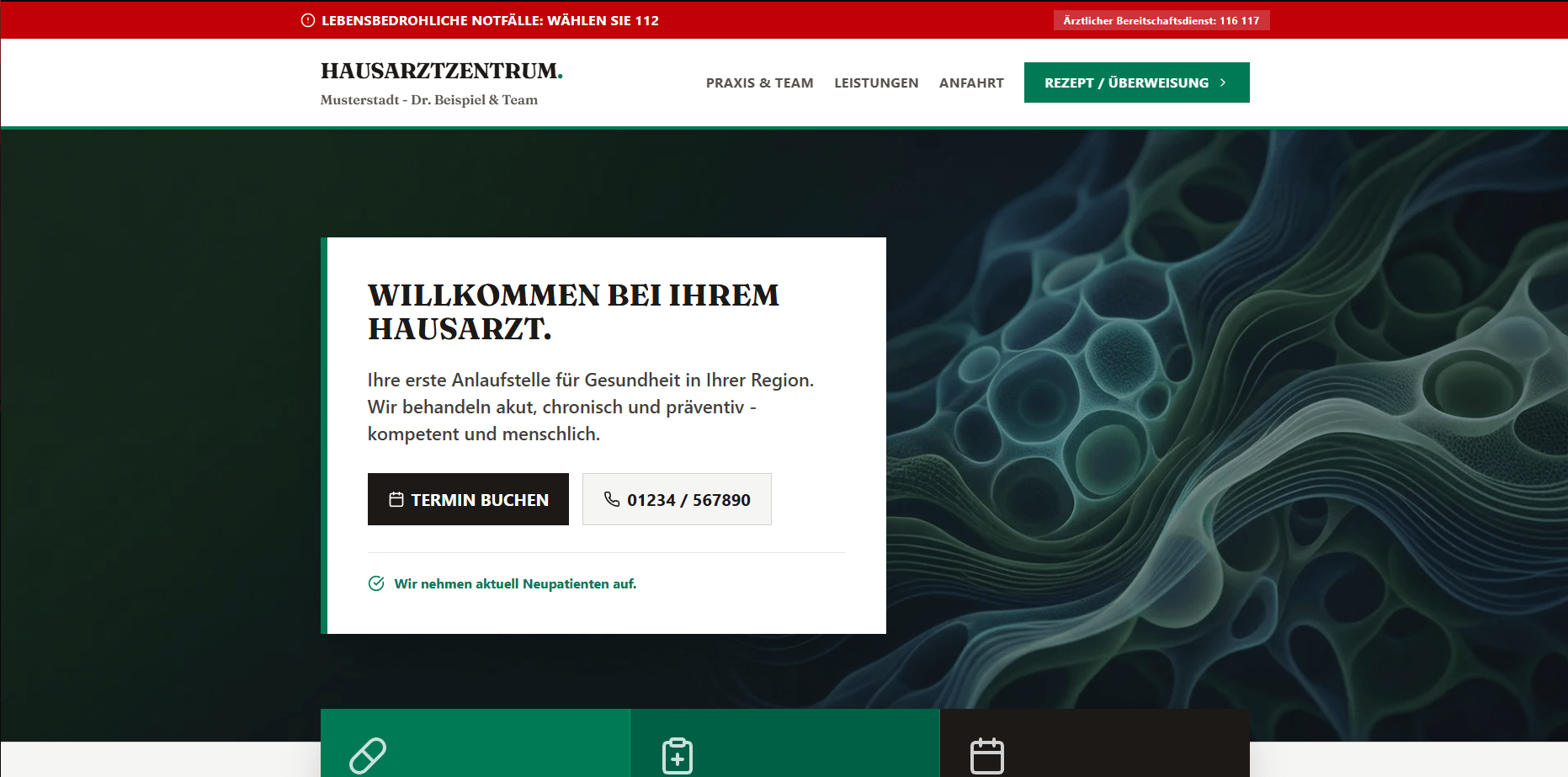Select the phone icon beside 01234 / 567890
The height and width of the screenshot is (777, 1568).
tap(612, 498)
